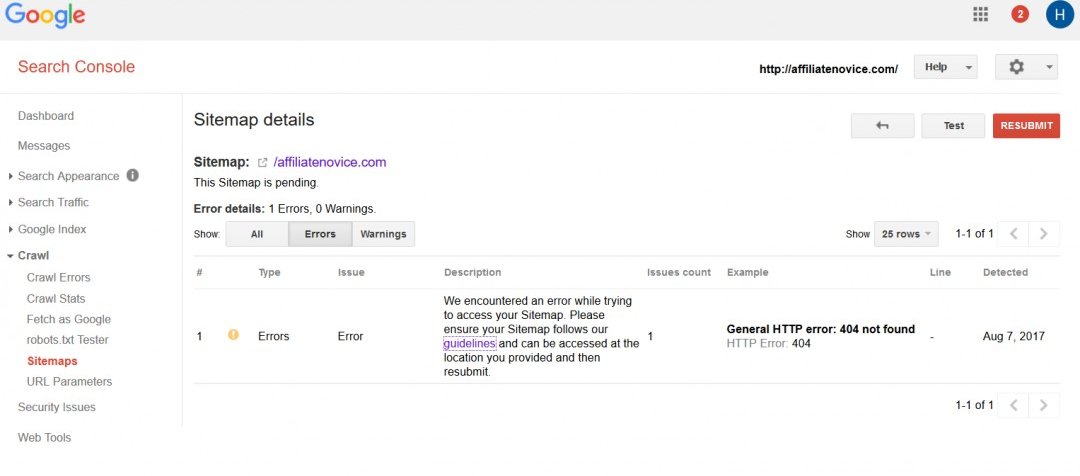The height and width of the screenshot is (476, 1080).
Task: Click the Test button
Action: pos(953,125)
